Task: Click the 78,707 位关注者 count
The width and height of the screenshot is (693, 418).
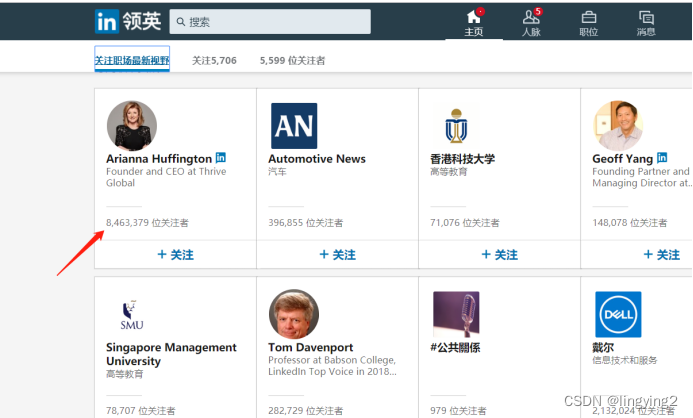Action: coord(141,411)
